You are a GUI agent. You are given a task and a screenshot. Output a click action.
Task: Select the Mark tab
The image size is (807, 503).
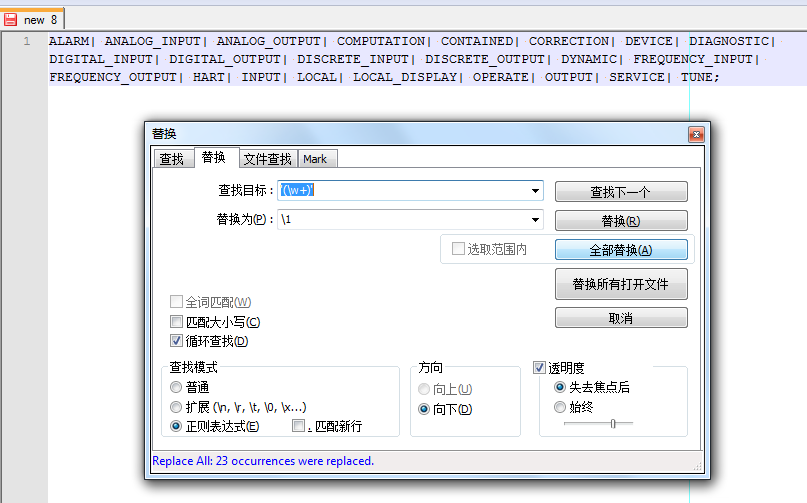315,159
